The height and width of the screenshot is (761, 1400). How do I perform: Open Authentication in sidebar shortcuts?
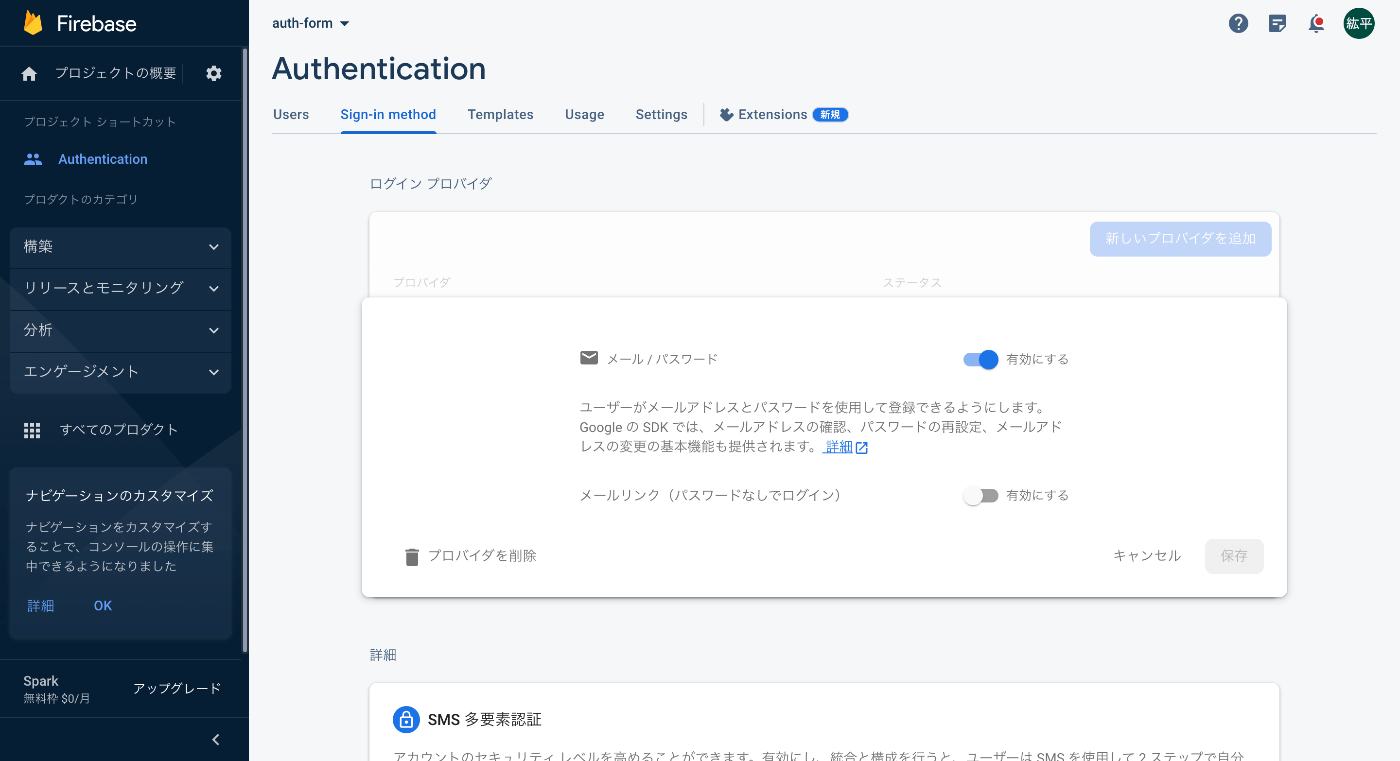pyautogui.click(x=103, y=159)
